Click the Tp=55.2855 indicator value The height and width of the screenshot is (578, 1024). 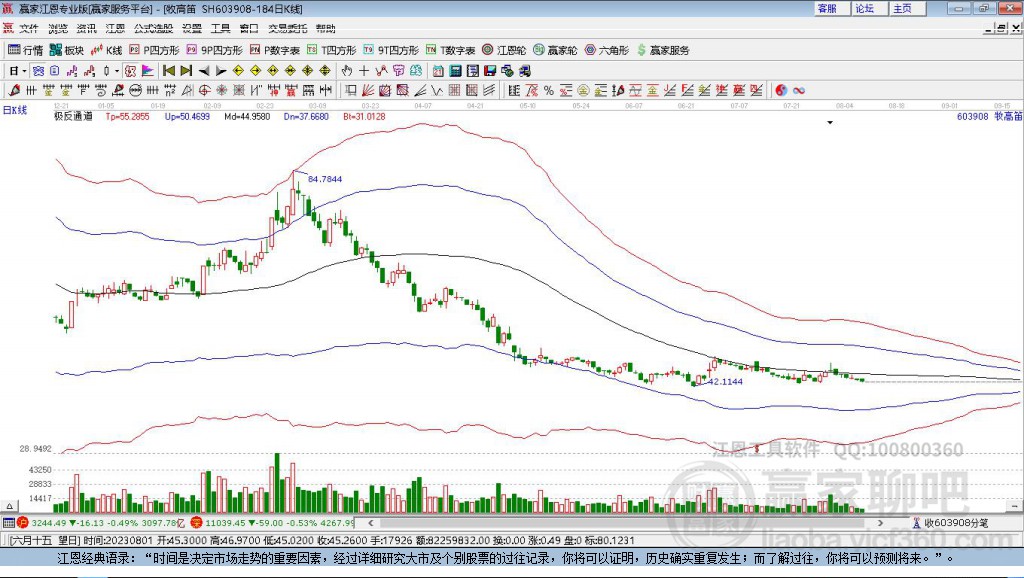point(127,116)
